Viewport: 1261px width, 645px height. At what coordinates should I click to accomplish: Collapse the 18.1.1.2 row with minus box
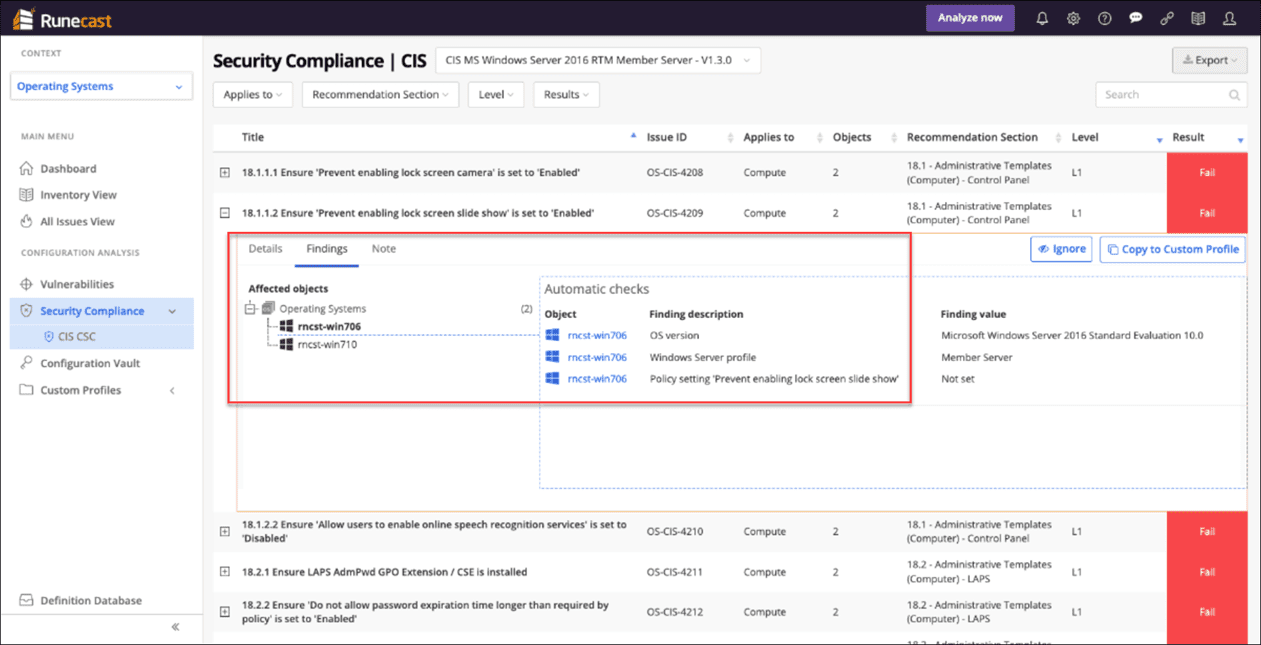(x=225, y=213)
